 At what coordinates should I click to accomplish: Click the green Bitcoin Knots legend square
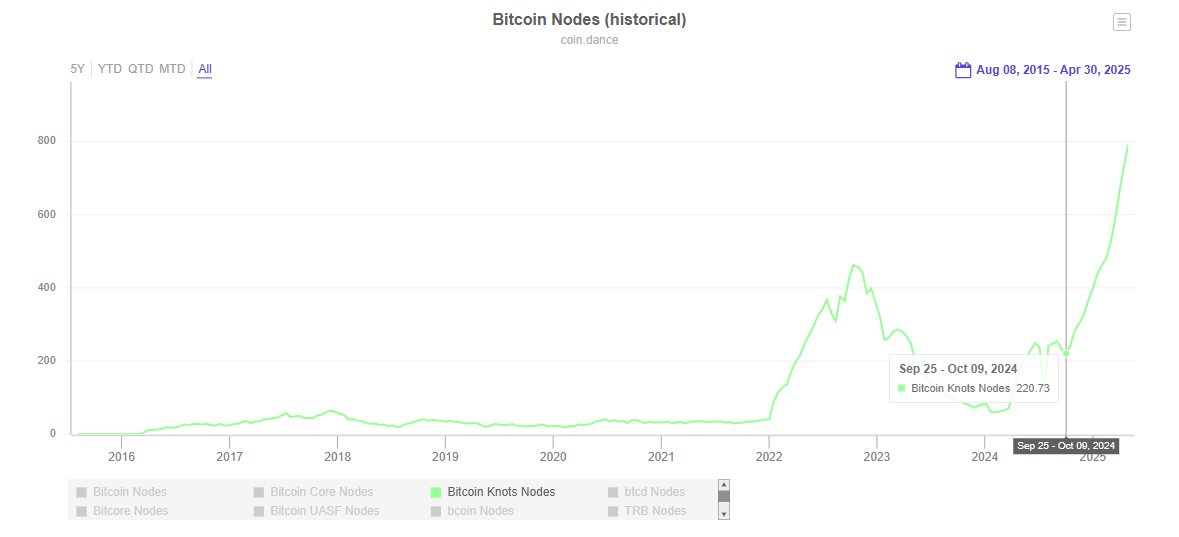pyautogui.click(x=436, y=492)
